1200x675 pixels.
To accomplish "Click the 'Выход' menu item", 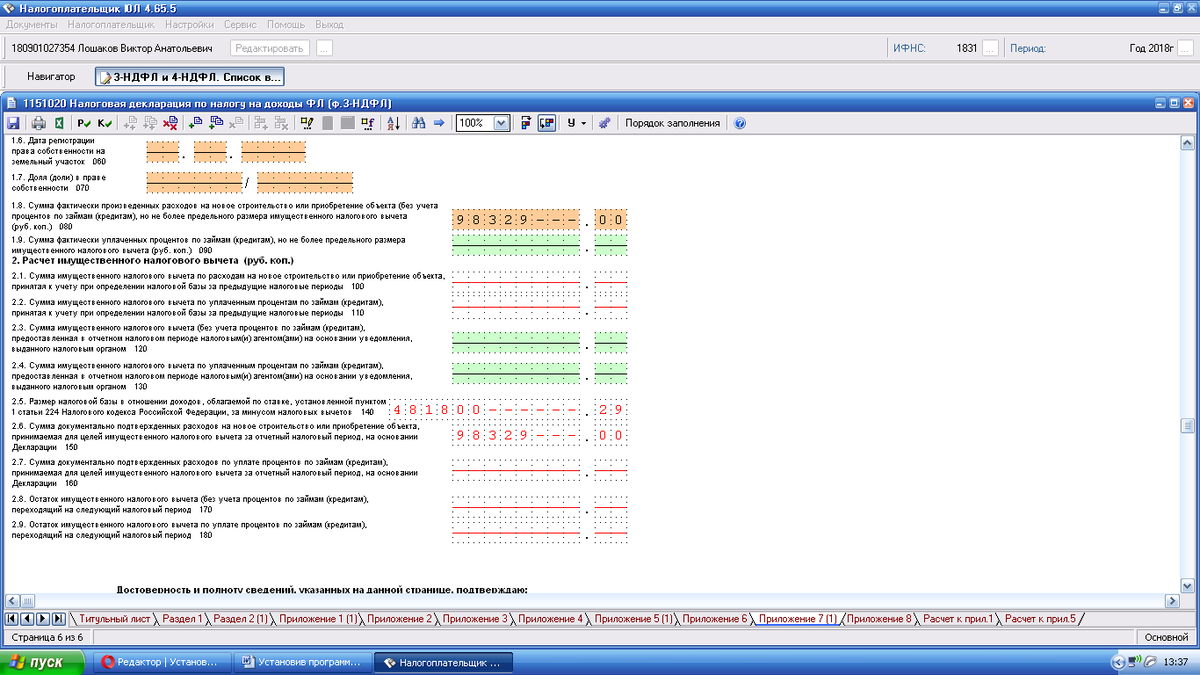I will click(329, 23).
